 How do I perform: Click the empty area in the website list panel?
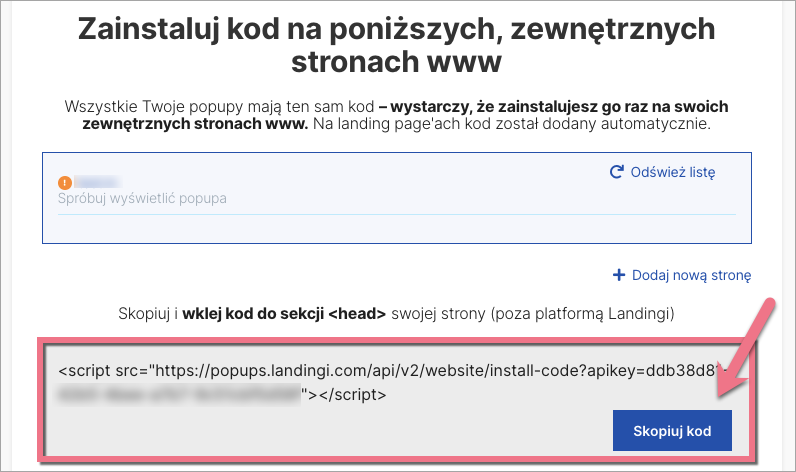[400, 228]
